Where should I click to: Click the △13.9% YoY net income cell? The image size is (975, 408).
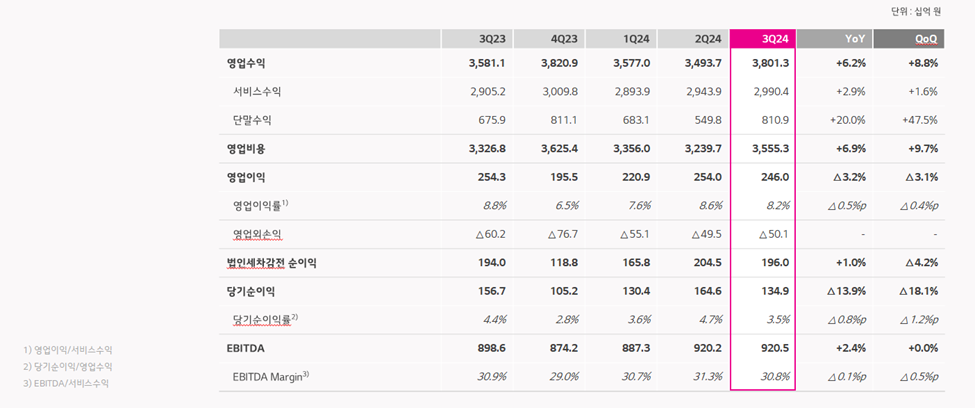click(x=848, y=292)
